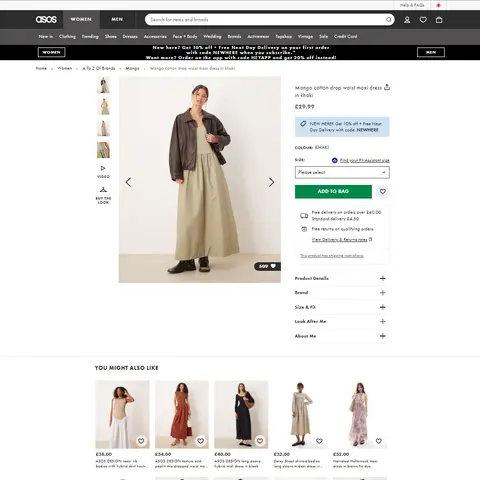
Task: Expand the Look After Me section
Action: click(342, 321)
